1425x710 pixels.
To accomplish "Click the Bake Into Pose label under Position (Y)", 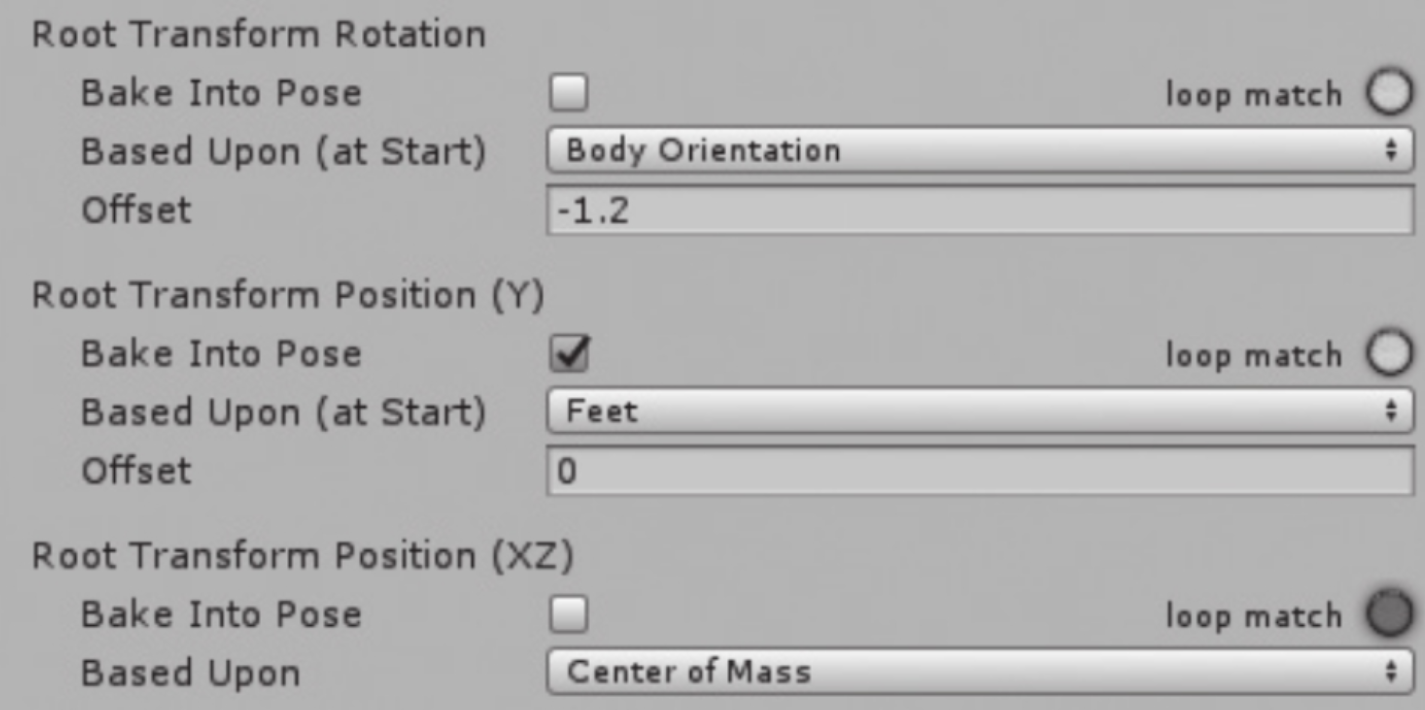I will pos(221,354).
